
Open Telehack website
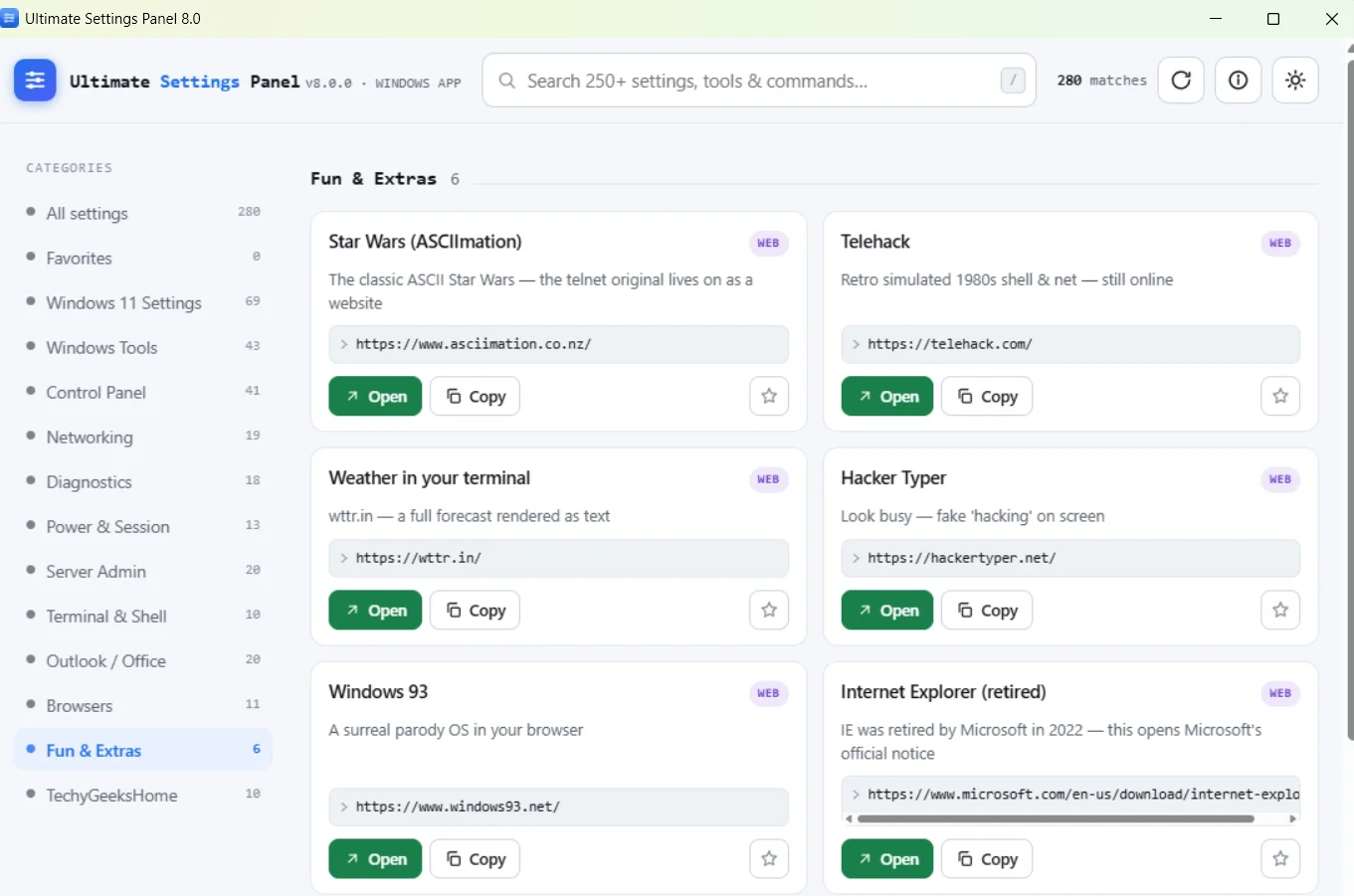click(x=887, y=396)
